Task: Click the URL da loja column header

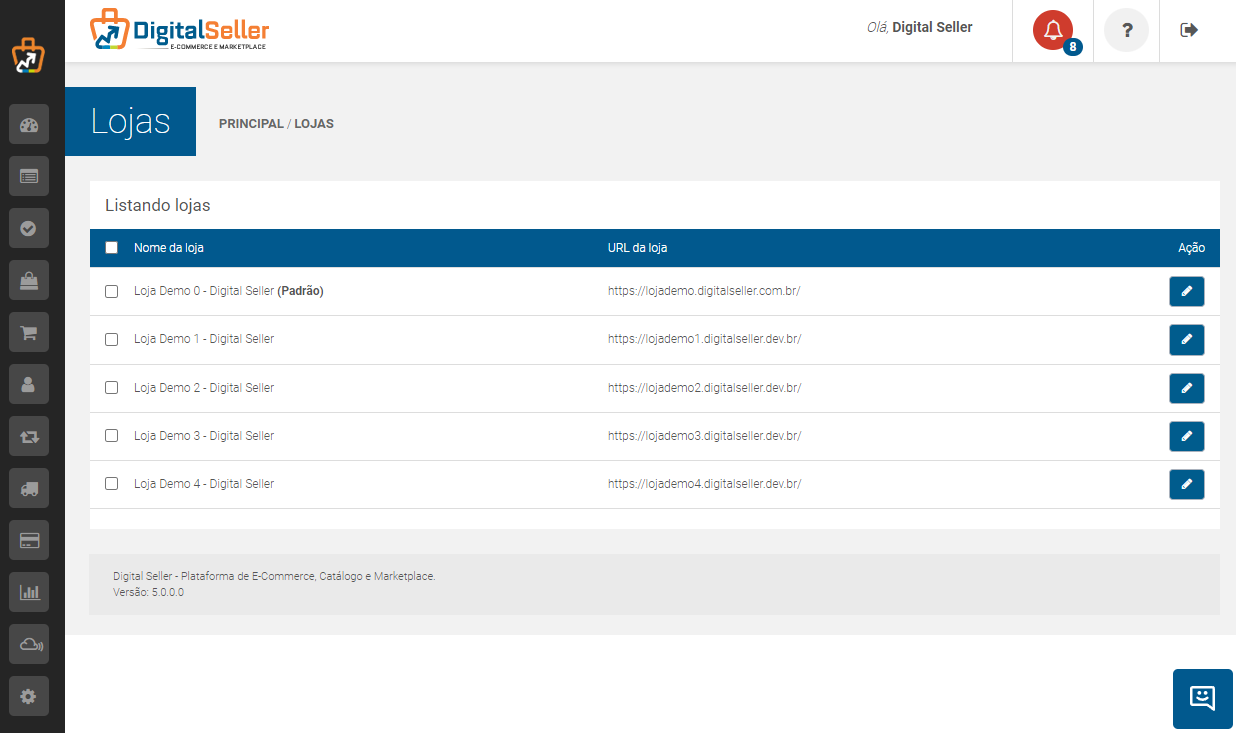Action: click(637, 248)
